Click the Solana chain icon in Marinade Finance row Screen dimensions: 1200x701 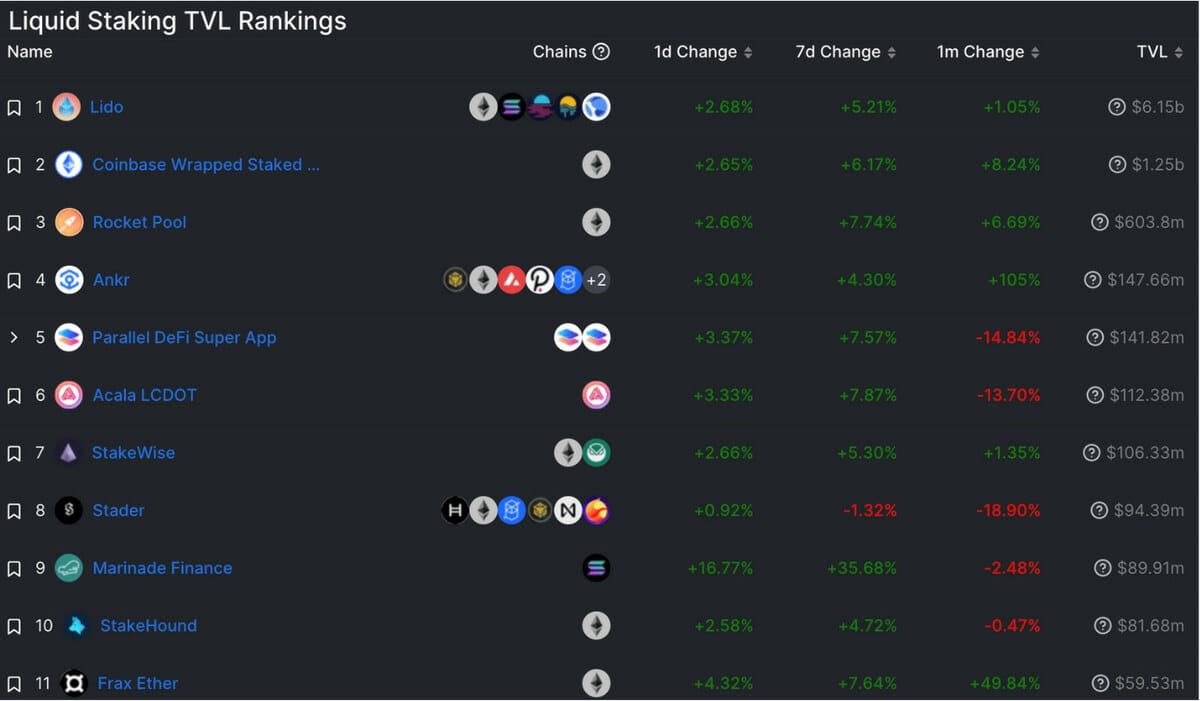(x=596, y=568)
